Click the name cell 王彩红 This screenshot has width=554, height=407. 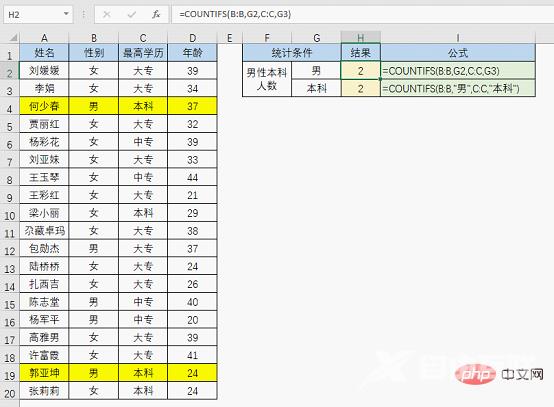[44, 195]
